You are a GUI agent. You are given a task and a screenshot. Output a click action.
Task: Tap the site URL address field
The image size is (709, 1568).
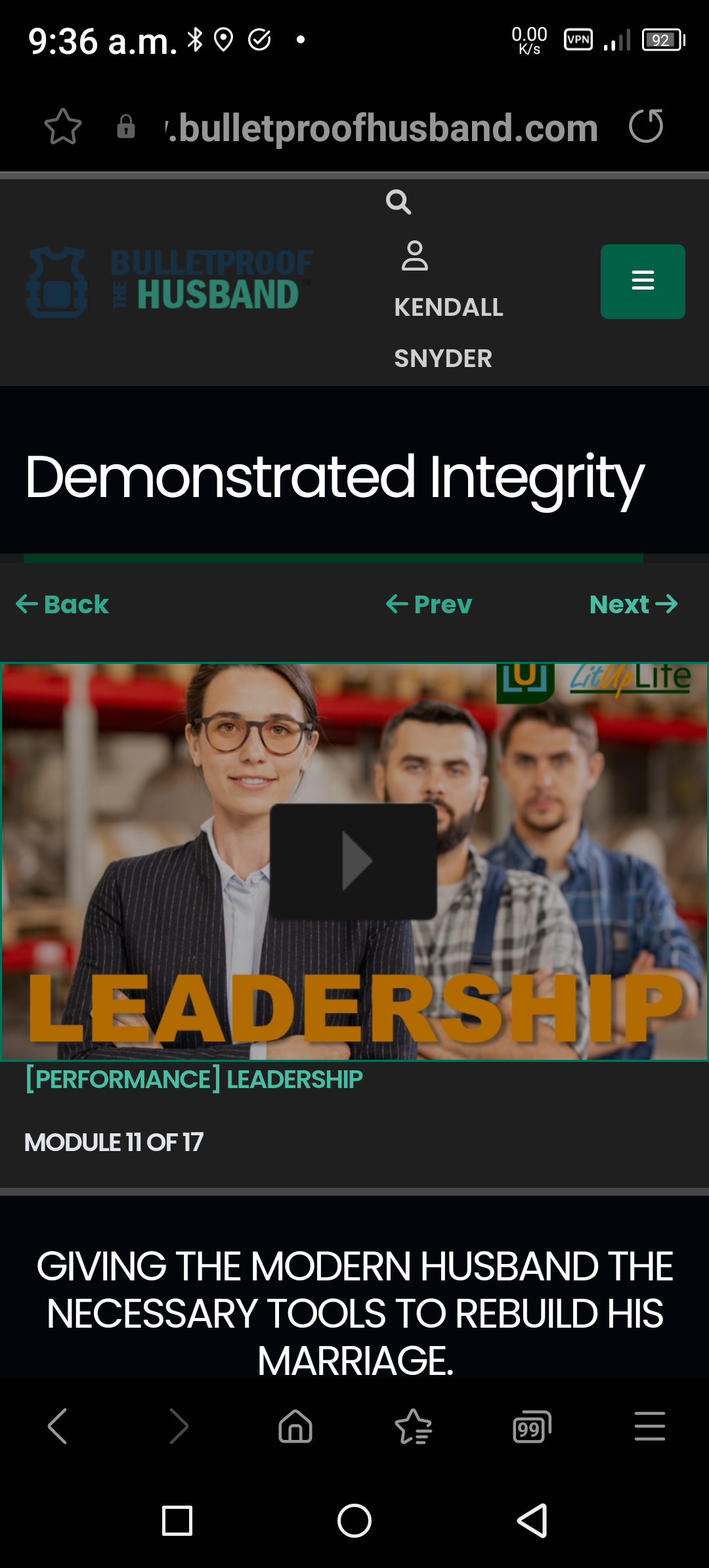point(381,127)
